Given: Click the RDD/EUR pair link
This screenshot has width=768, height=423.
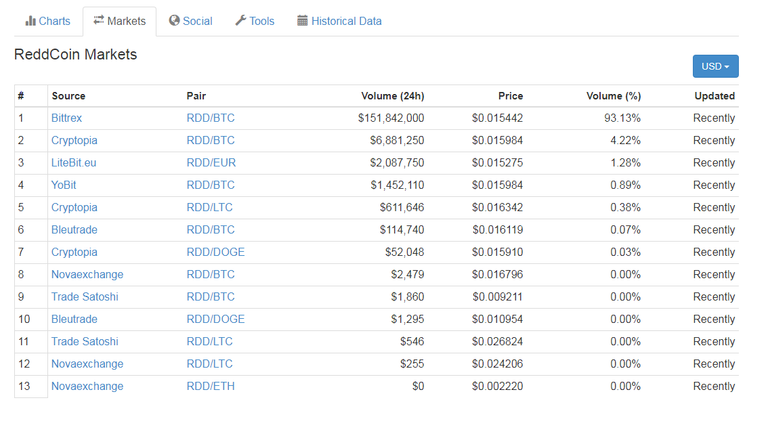Looking at the screenshot, I should point(211,163).
